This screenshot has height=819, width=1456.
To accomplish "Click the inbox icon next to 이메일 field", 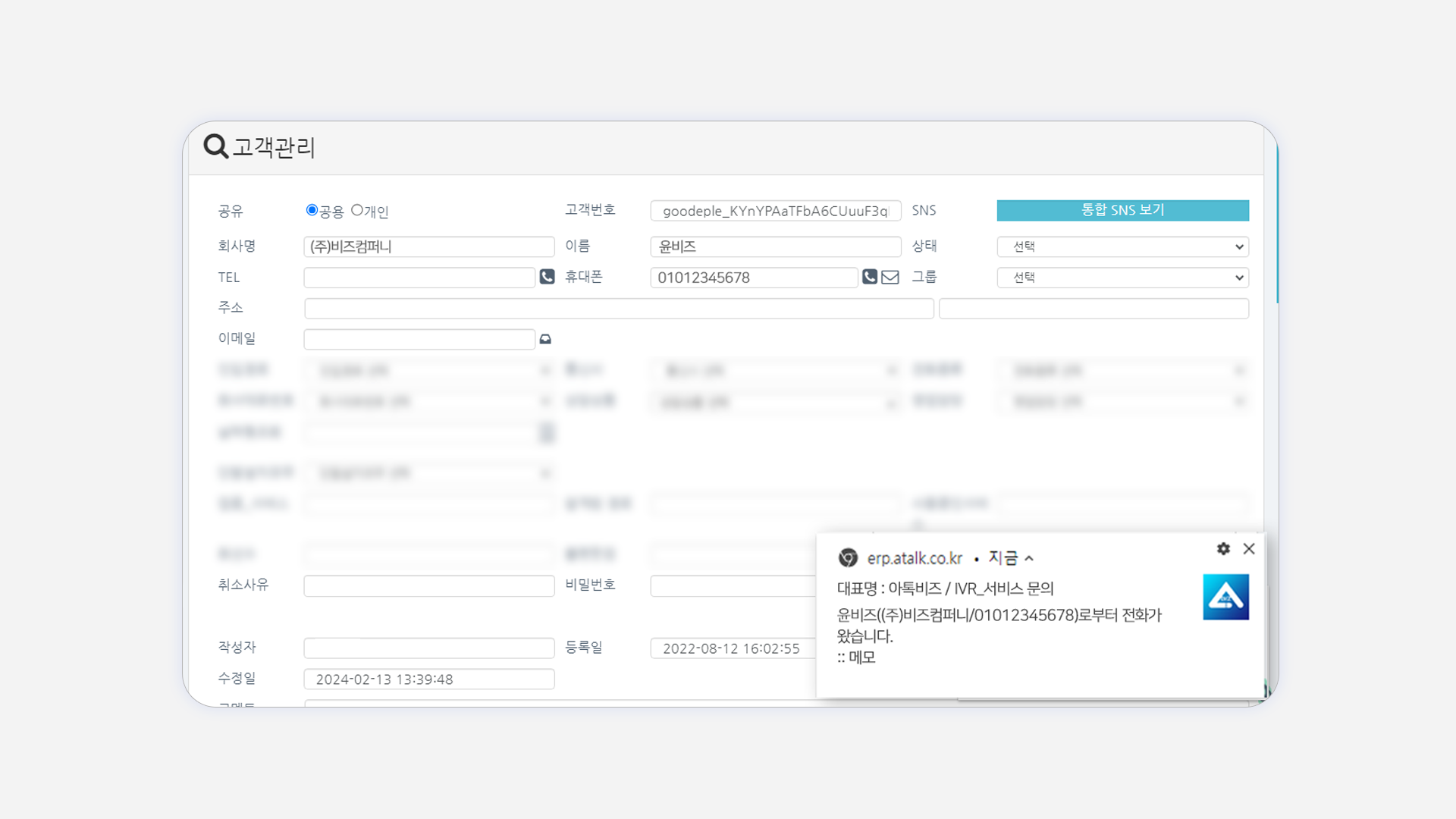I will point(545,339).
